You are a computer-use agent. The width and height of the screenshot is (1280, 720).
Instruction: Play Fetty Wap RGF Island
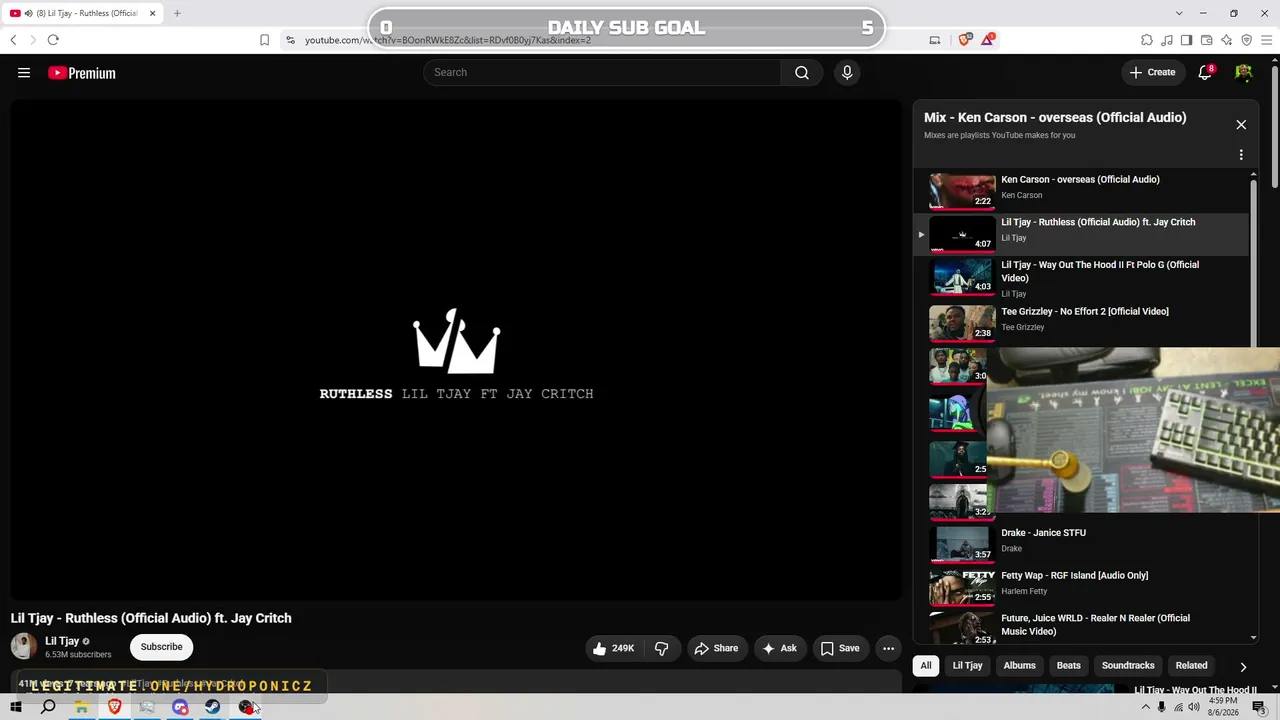tap(1081, 585)
